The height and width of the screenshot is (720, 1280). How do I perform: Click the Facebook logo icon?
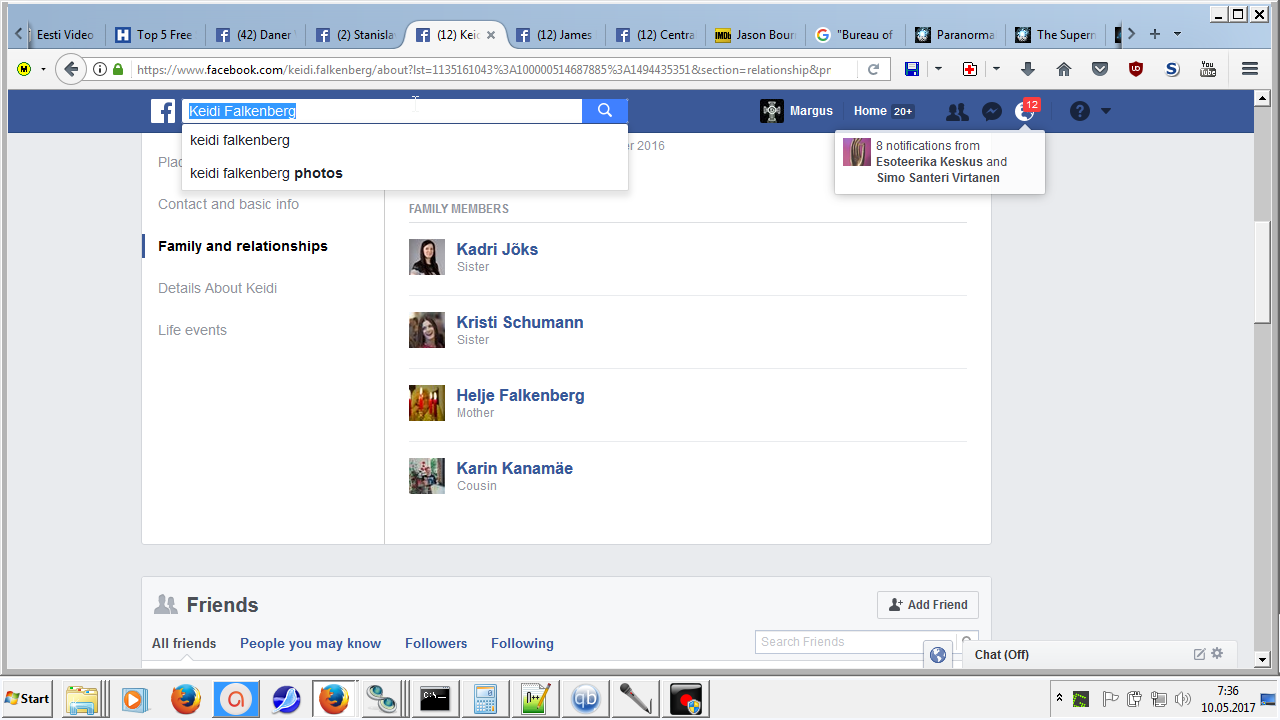pos(163,111)
